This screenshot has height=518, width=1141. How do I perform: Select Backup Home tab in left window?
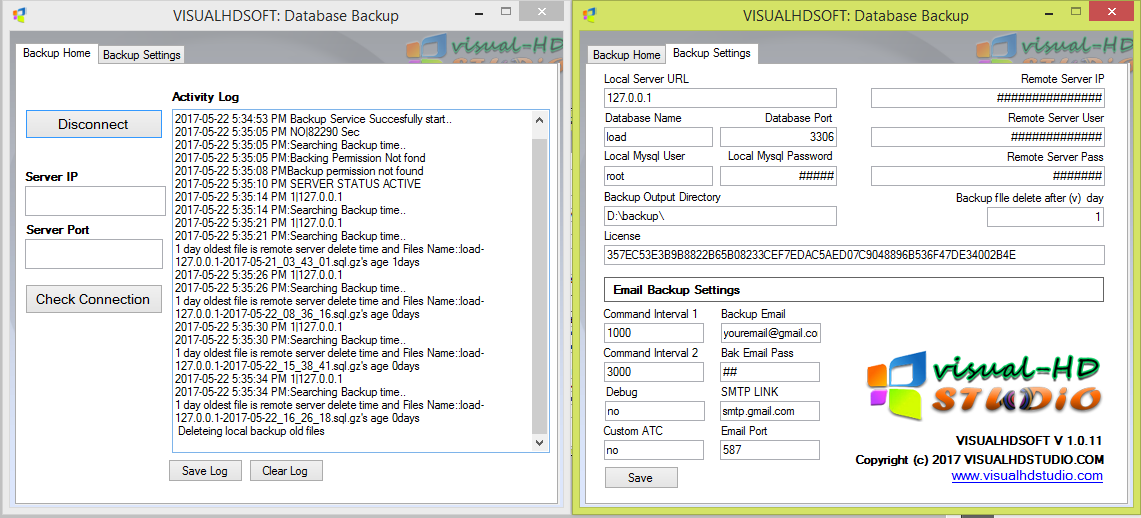[x=57, y=53]
